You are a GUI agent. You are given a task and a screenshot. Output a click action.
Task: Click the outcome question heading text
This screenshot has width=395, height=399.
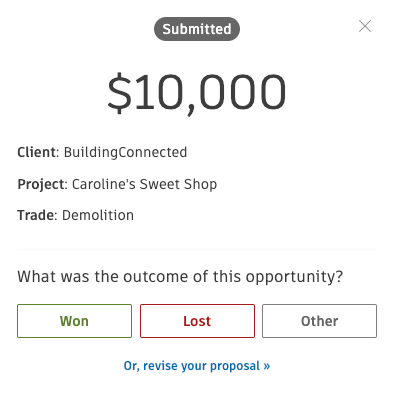pos(180,277)
